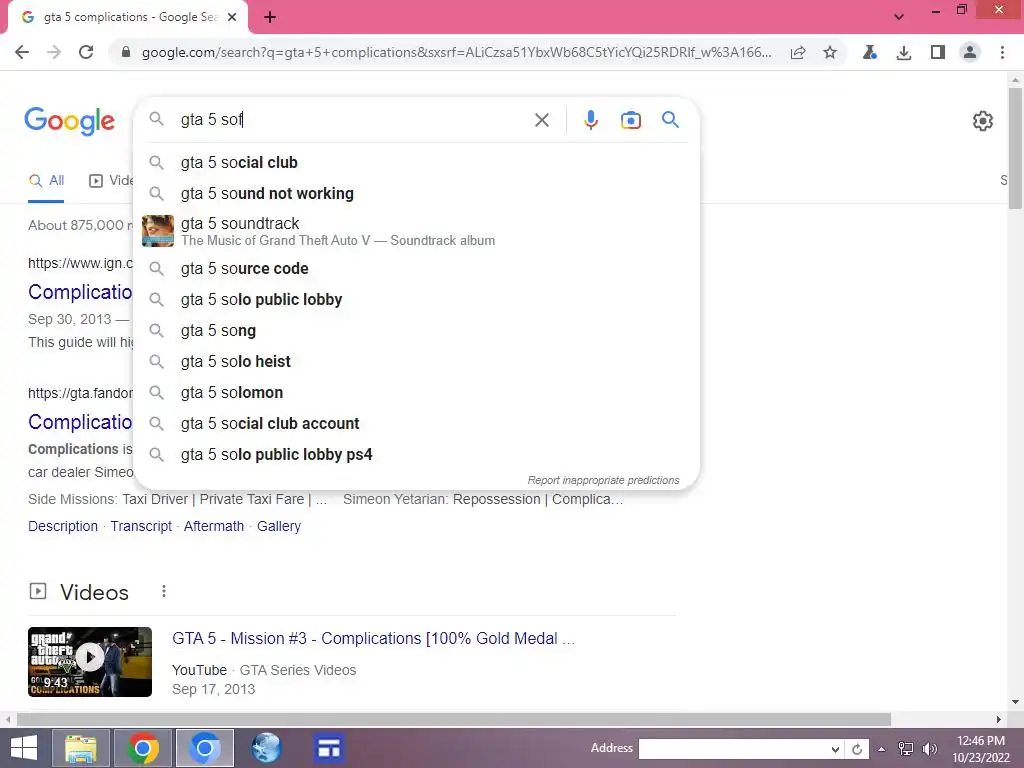Show hidden system tray icons

(x=881, y=749)
